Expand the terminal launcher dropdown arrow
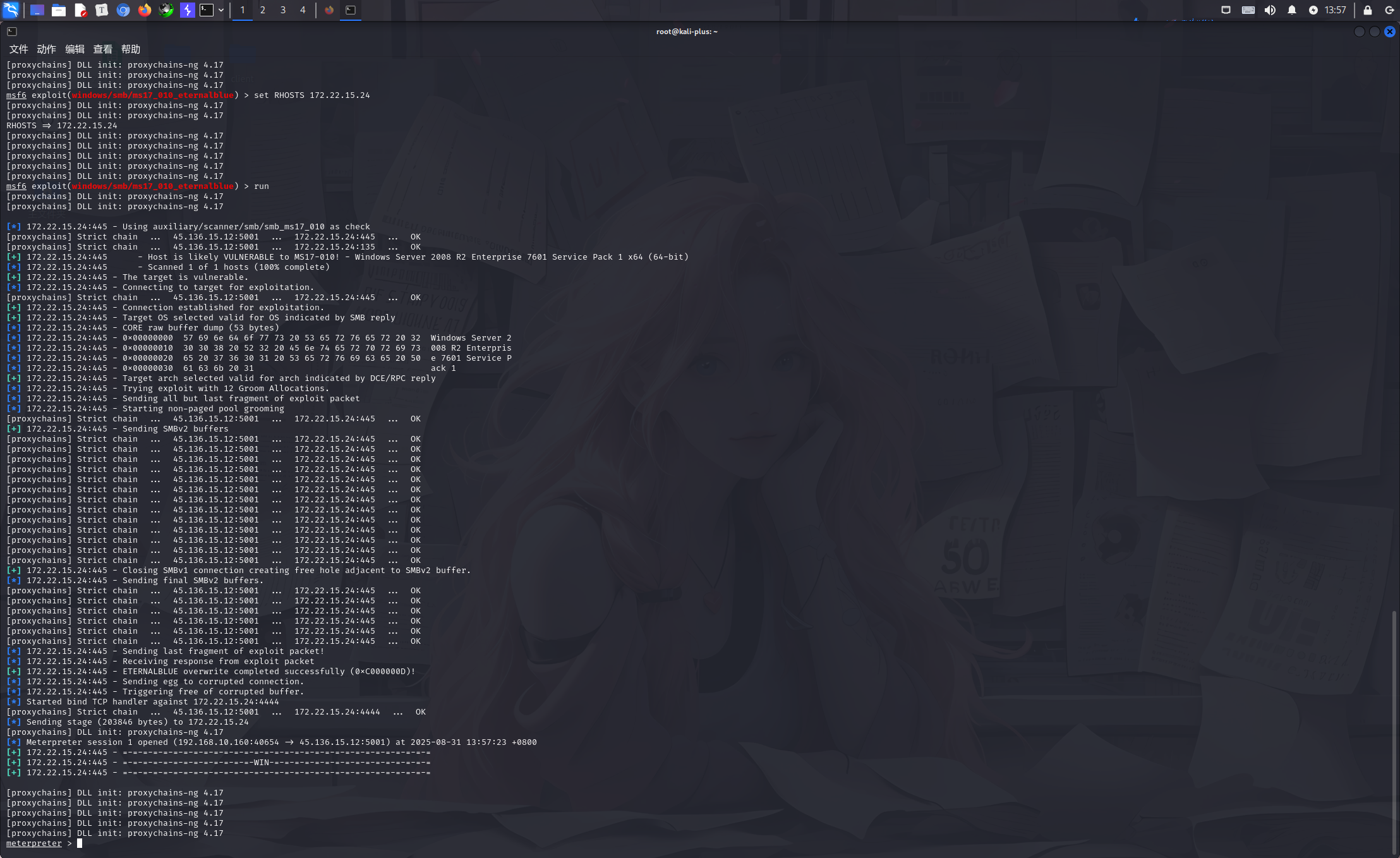1400x858 pixels. [x=221, y=10]
